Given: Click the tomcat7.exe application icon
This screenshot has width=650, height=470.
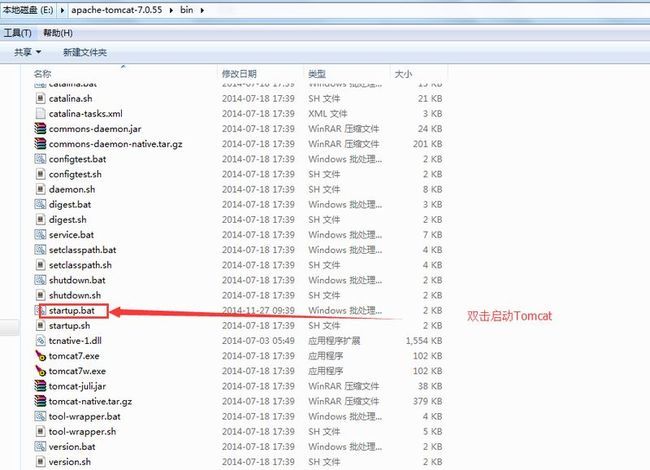Looking at the screenshot, I should click(x=40, y=356).
